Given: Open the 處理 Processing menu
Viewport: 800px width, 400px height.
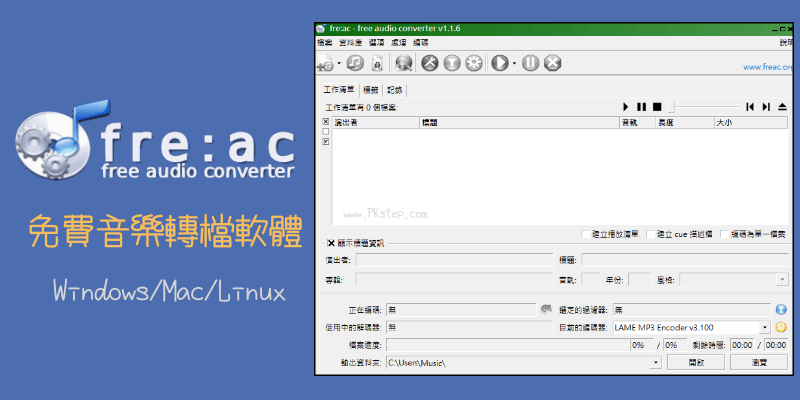Looking at the screenshot, I should click(x=398, y=43).
